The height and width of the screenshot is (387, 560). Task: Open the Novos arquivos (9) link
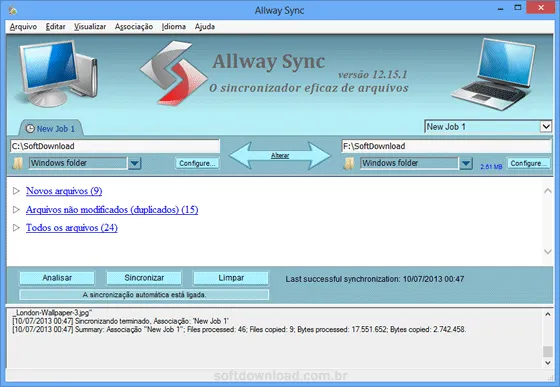(x=64, y=191)
